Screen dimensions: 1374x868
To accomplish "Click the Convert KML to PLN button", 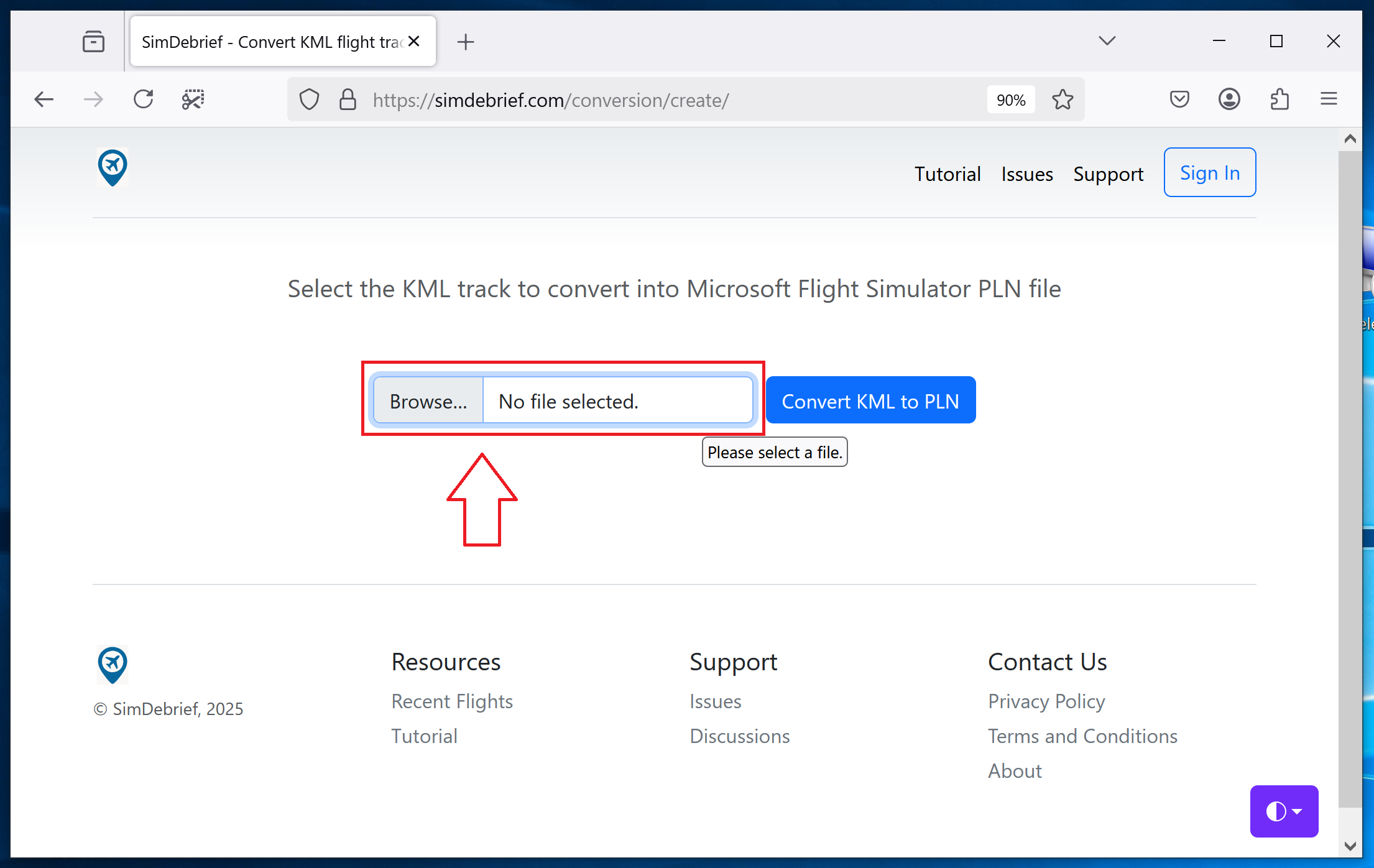I will click(870, 400).
